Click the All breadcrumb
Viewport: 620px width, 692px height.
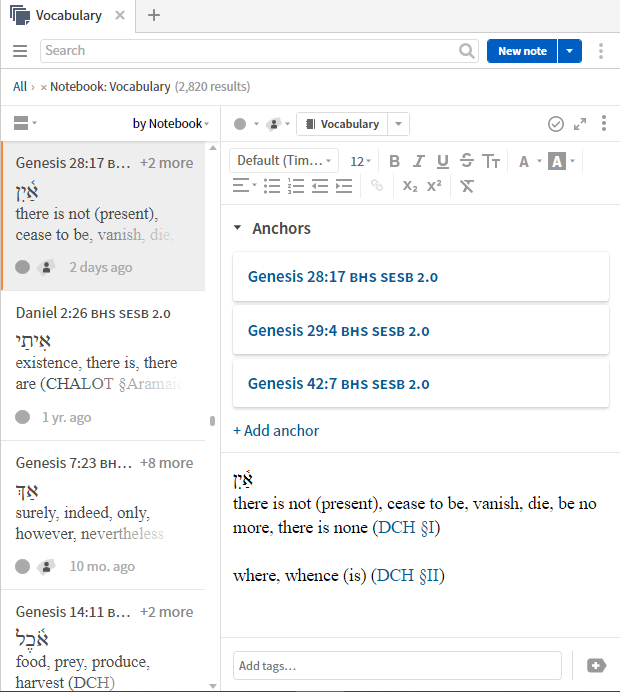(x=20, y=87)
